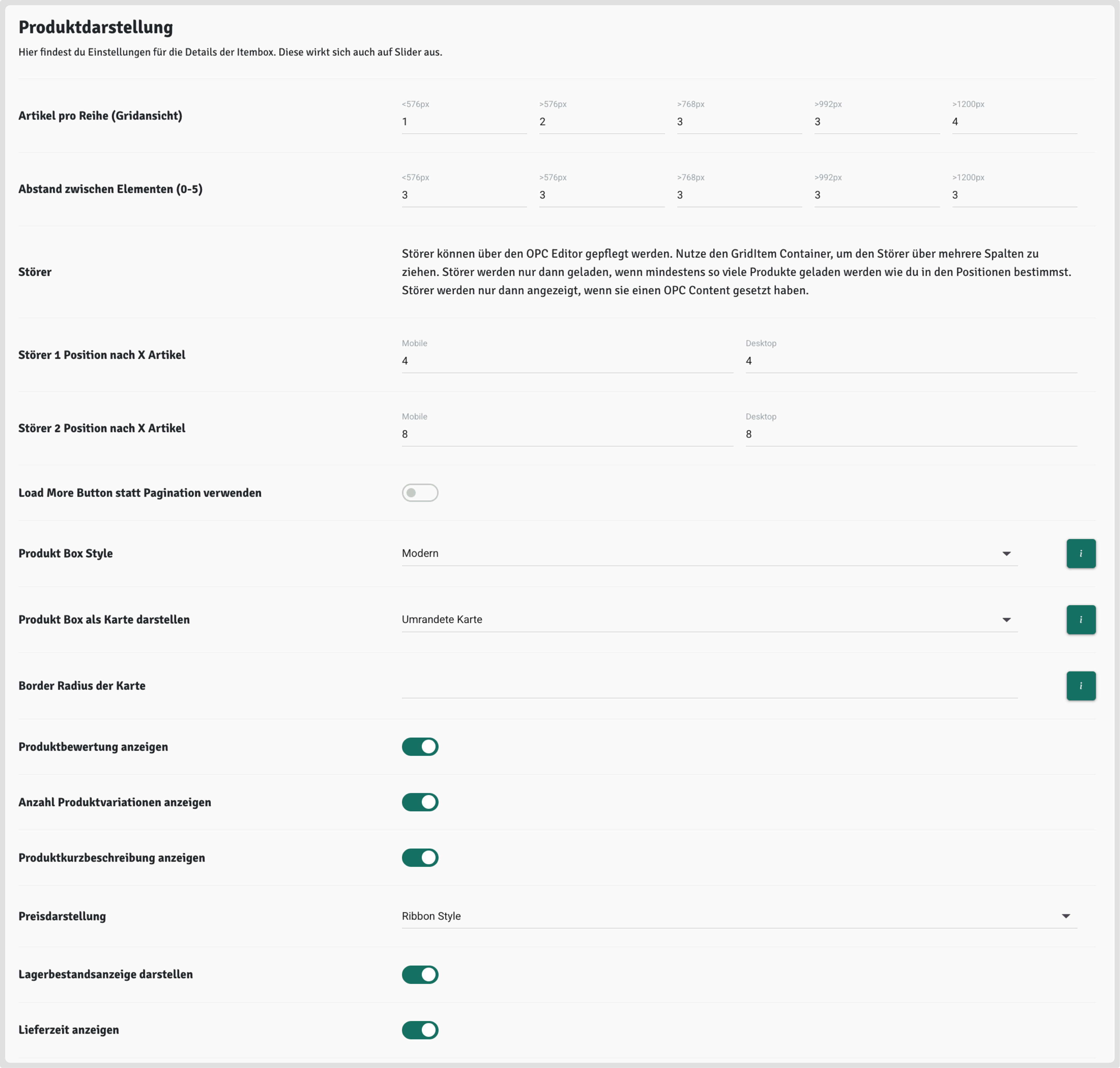Disable Lieferzeit anzeigen toggle
Viewport: 1120px width, 1068px height.
click(x=420, y=1030)
